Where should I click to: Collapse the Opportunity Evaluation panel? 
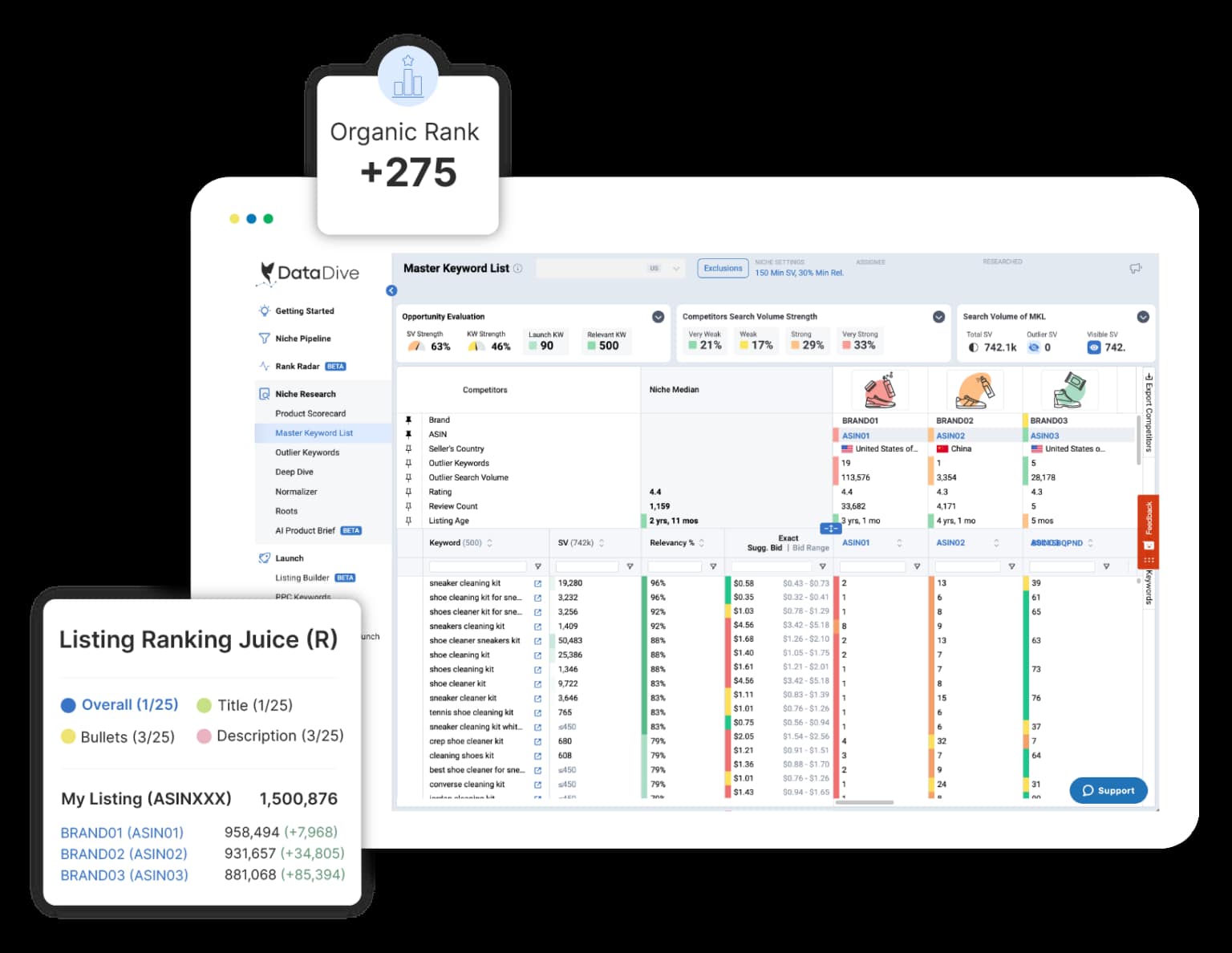(x=659, y=317)
